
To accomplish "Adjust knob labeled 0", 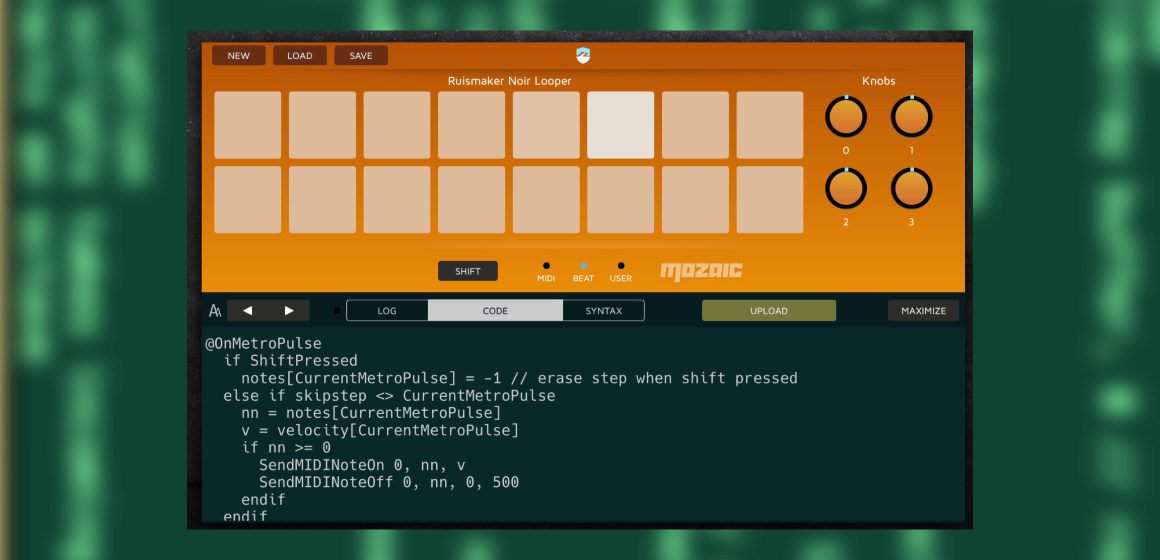I will pos(846,117).
